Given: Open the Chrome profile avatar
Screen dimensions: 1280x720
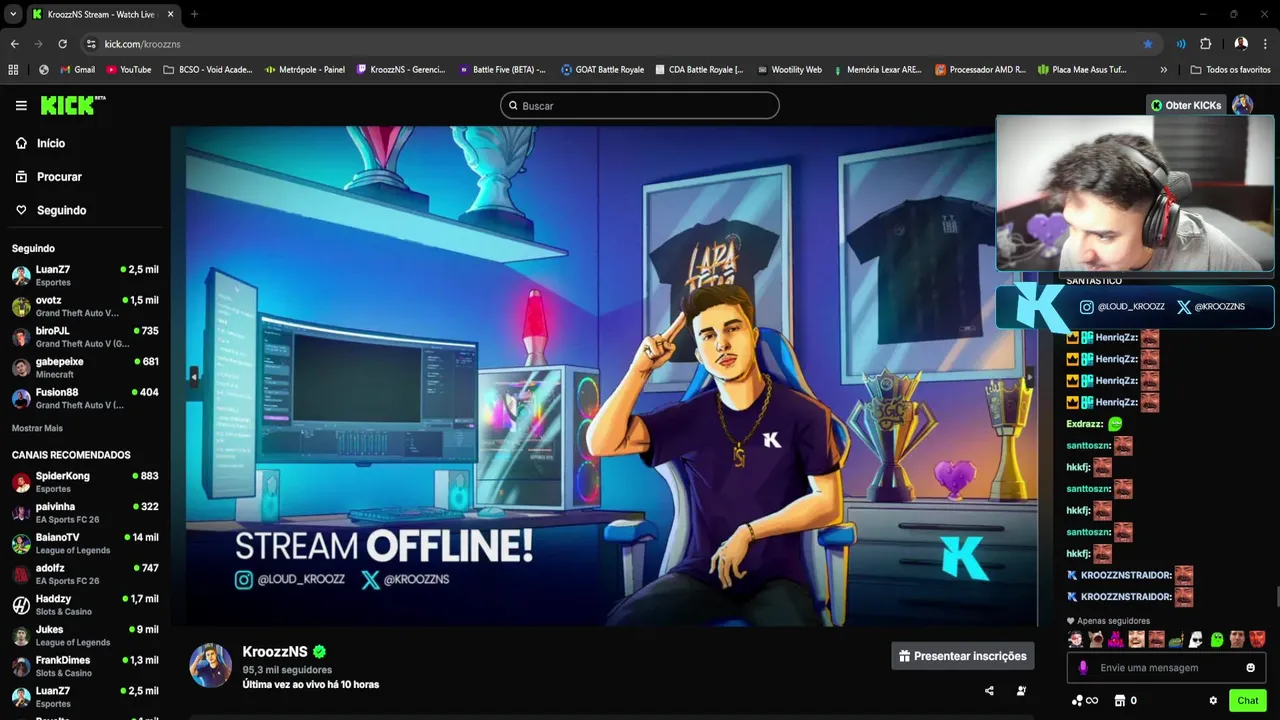Looking at the screenshot, I should point(1241,44).
